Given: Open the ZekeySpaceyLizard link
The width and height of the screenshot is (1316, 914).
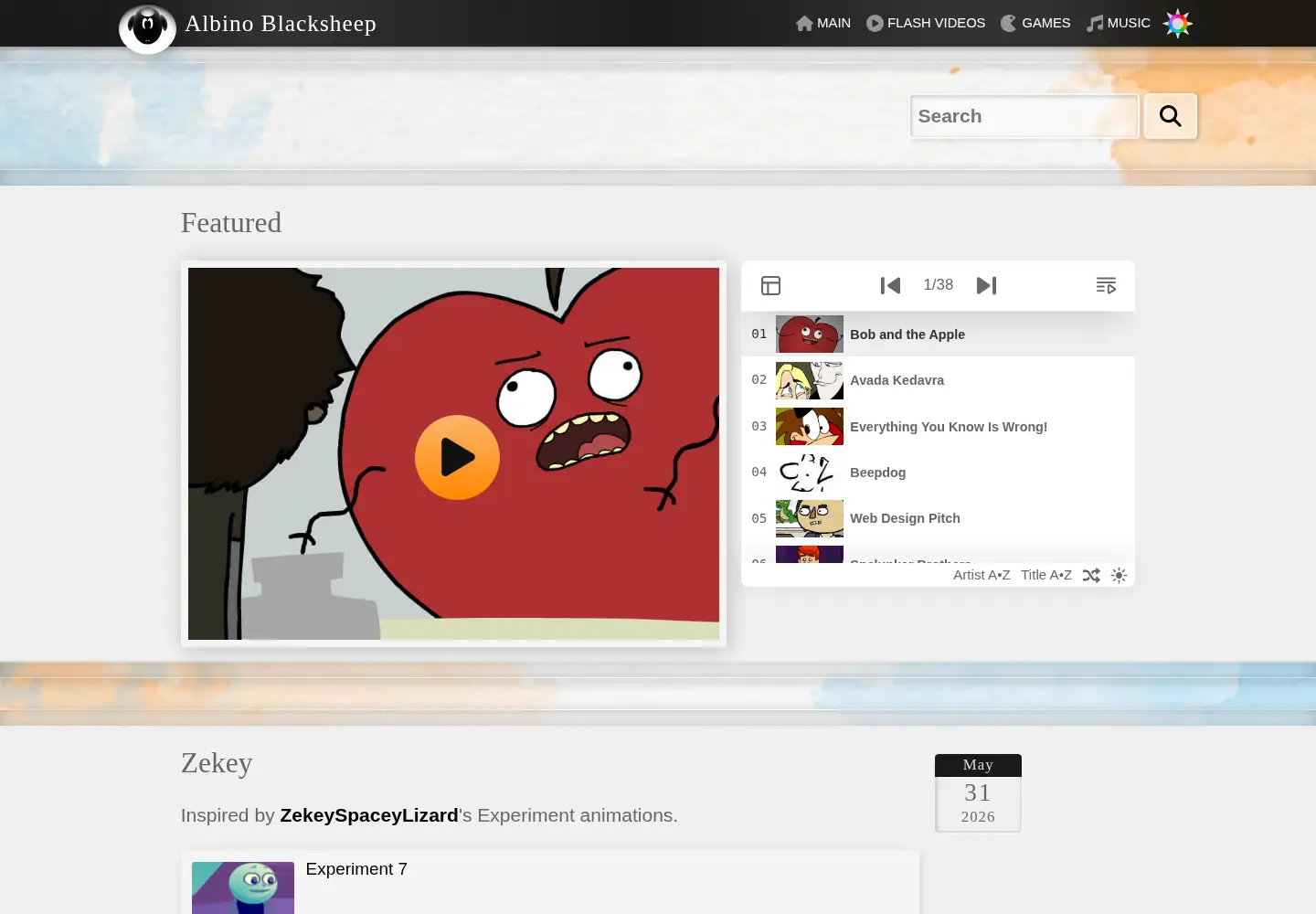Looking at the screenshot, I should click(369, 815).
